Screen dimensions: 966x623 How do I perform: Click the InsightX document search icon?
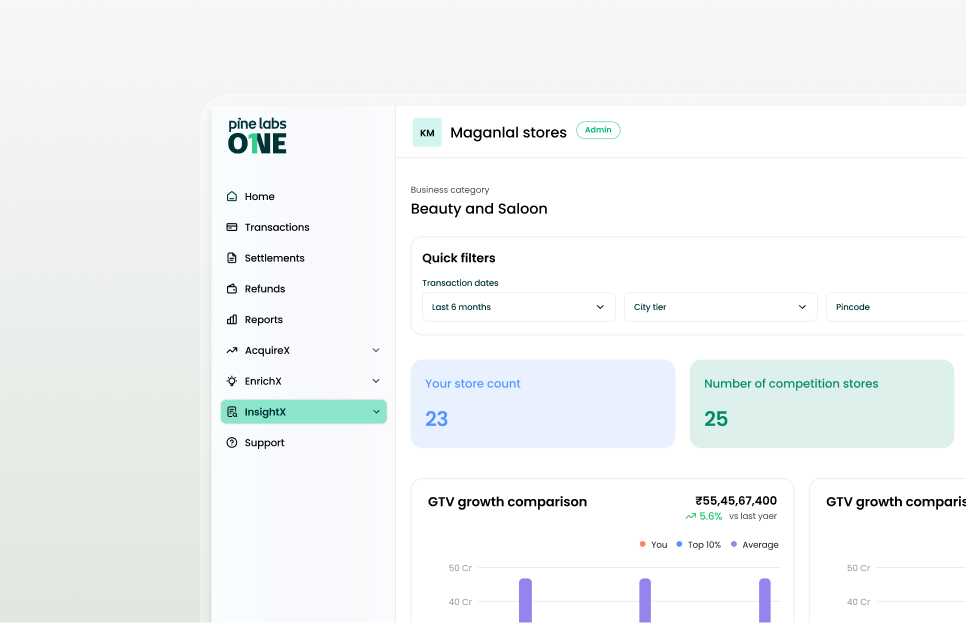pyautogui.click(x=232, y=412)
